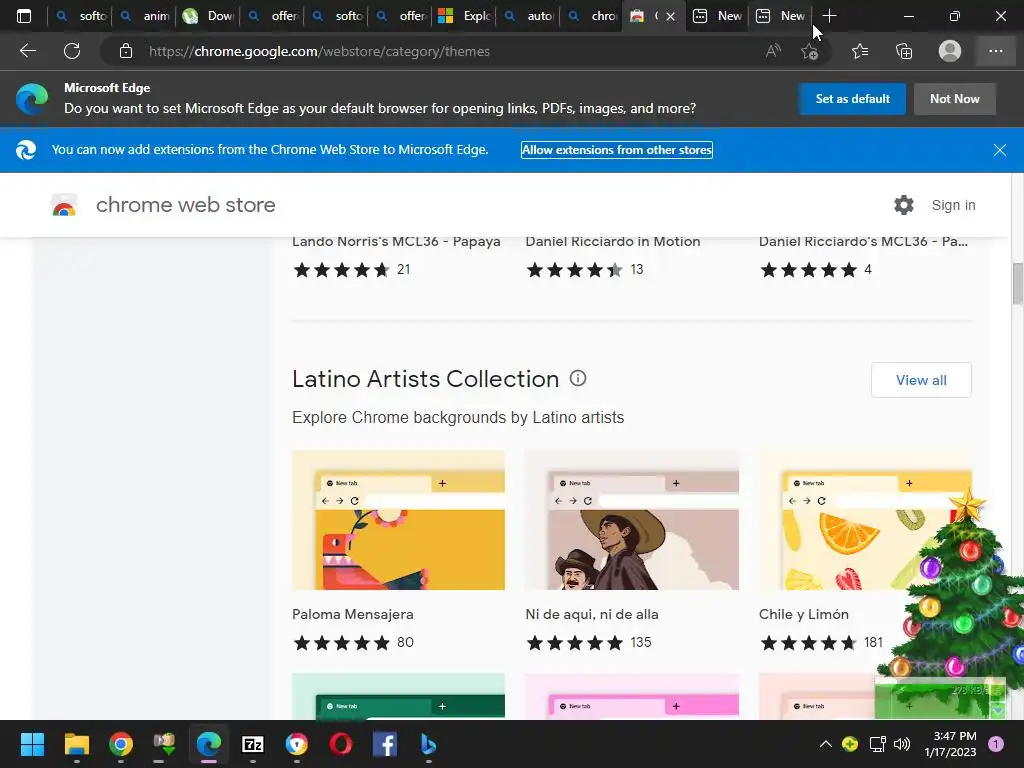Open 7-Zip from the taskbar
Screen dimensions: 1024x768
(253, 744)
